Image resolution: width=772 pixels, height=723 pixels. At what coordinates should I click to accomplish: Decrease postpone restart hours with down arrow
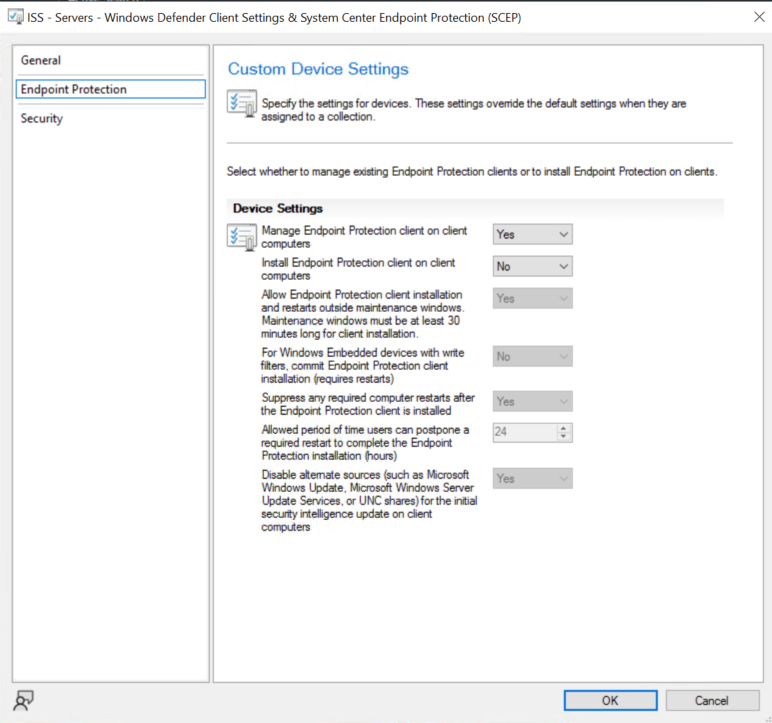coord(564,437)
